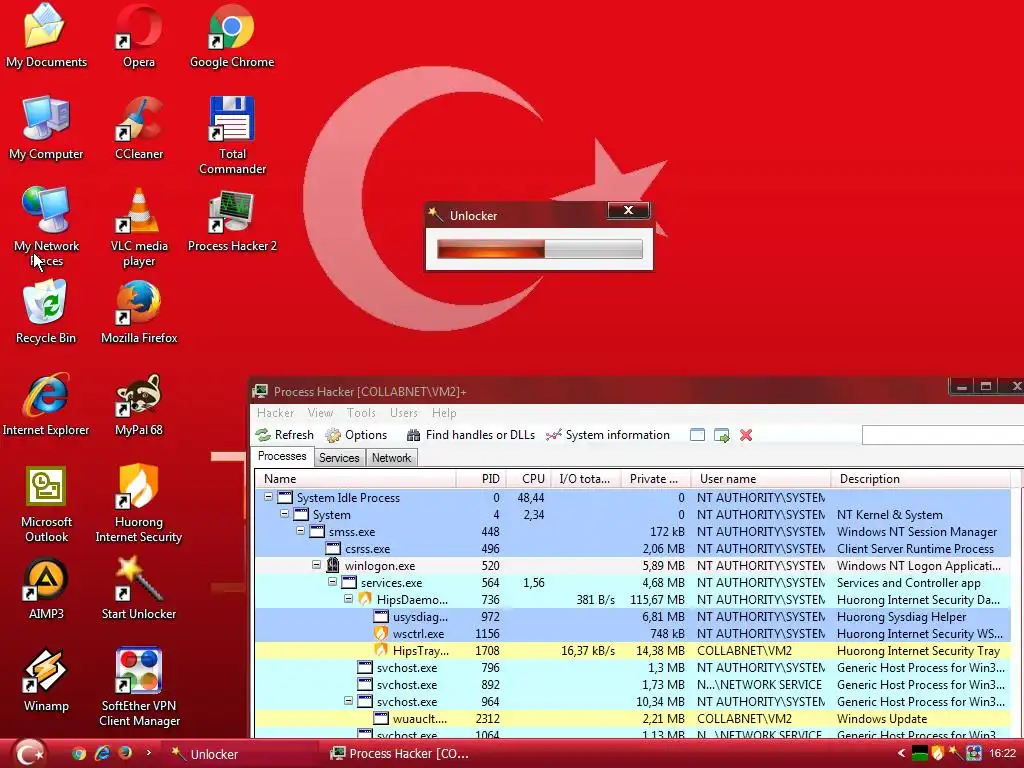Screen dimensions: 1024x768
Task: Open My Network Places icon
Action: pyautogui.click(x=46, y=227)
